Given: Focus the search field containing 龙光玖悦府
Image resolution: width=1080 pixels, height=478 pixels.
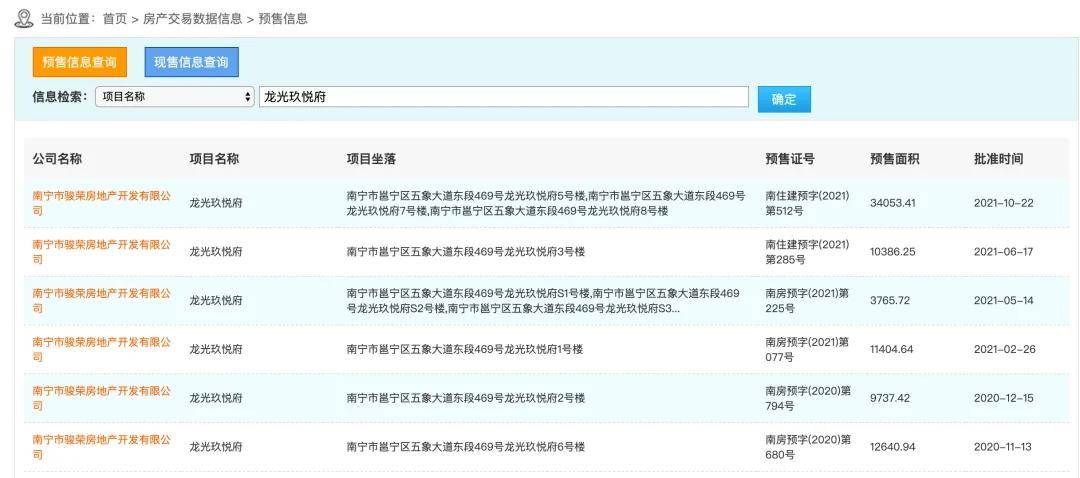Looking at the screenshot, I should coord(503,97).
